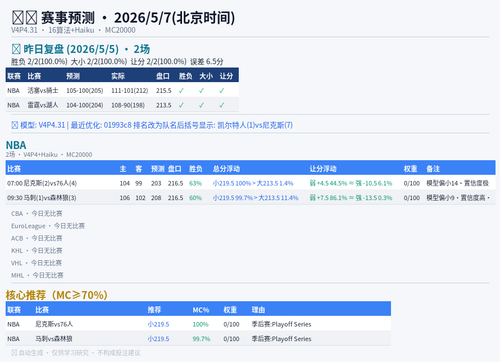Click the predicted total 208
Image resolution: width=500 pixels, height=362 pixels.
point(156,198)
